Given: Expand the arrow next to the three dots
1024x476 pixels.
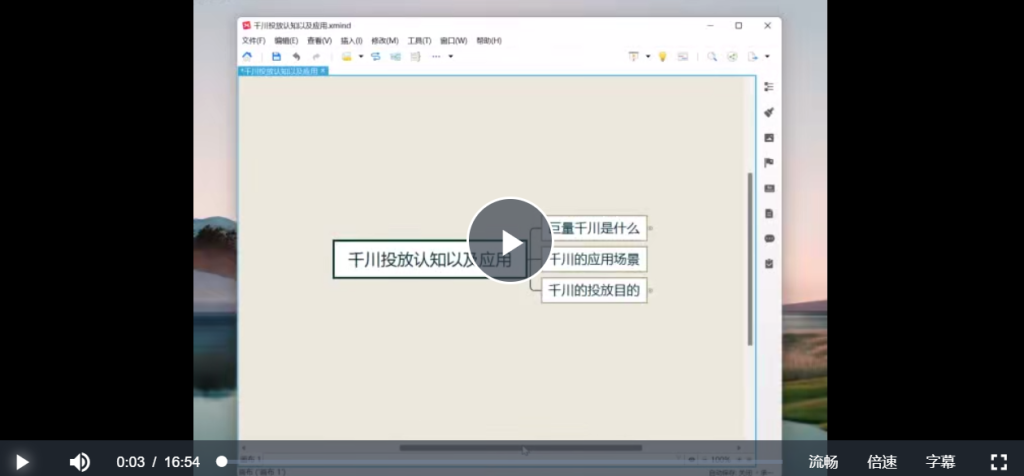Looking at the screenshot, I should (x=450, y=57).
